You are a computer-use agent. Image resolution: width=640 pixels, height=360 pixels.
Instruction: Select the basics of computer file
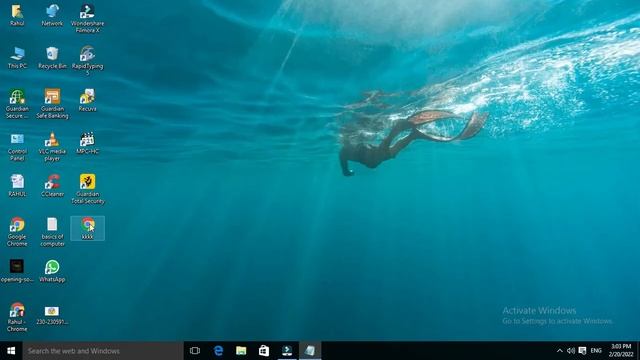(52, 232)
